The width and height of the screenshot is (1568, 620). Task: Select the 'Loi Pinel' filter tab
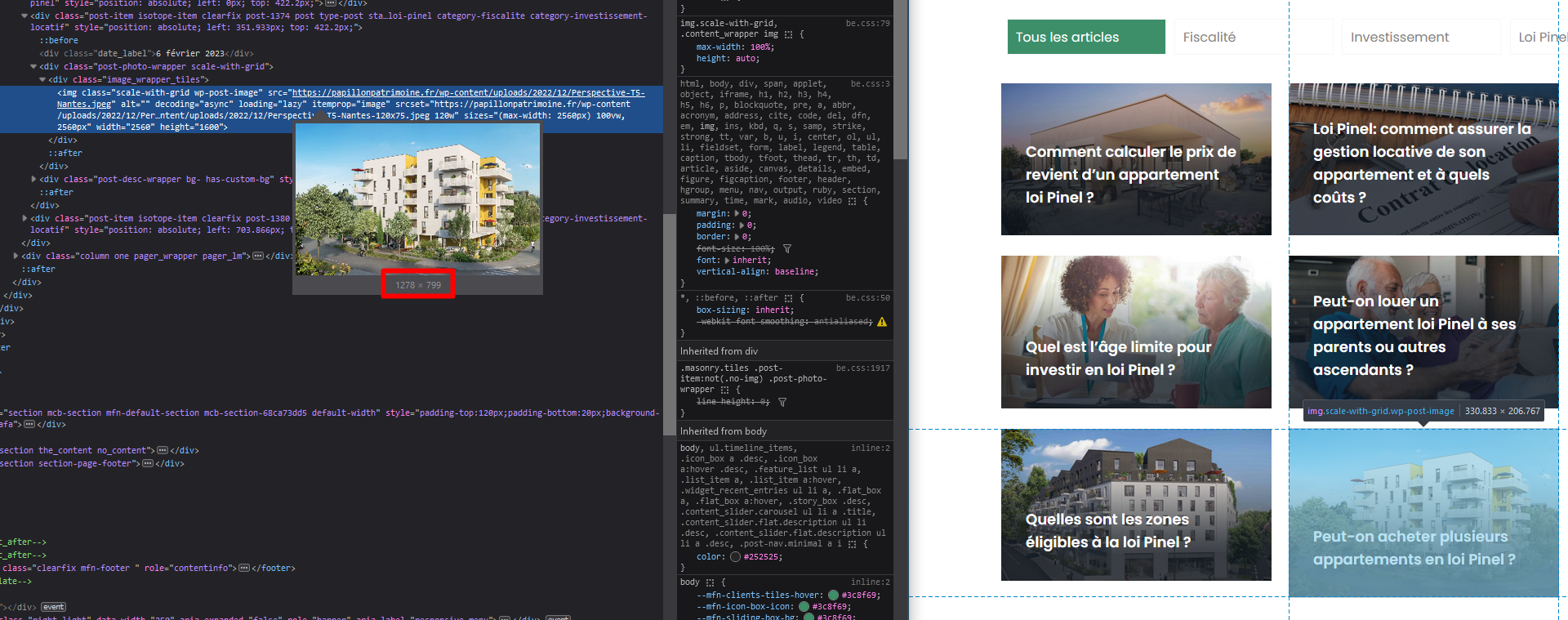point(1539,37)
